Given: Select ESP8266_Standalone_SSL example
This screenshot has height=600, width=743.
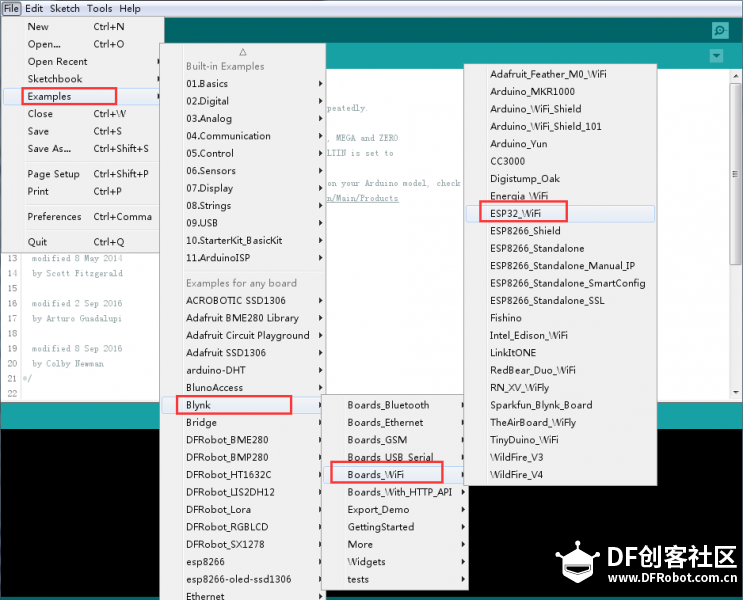Looking at the screenshot, I should (560, 300).
